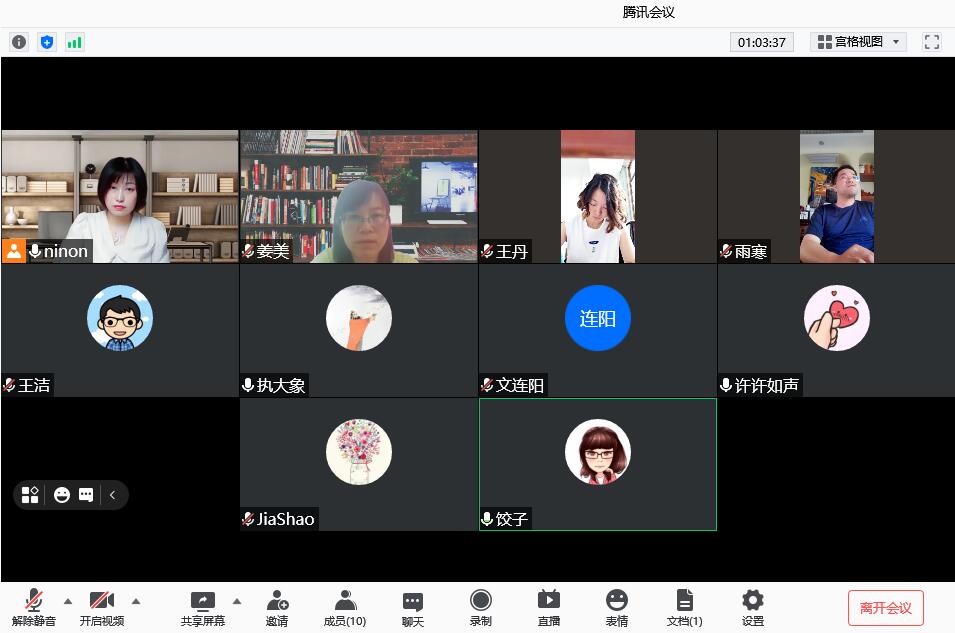955x633 pixels.
Task: Open the 设置 settings gear
Action: point(753,607)
